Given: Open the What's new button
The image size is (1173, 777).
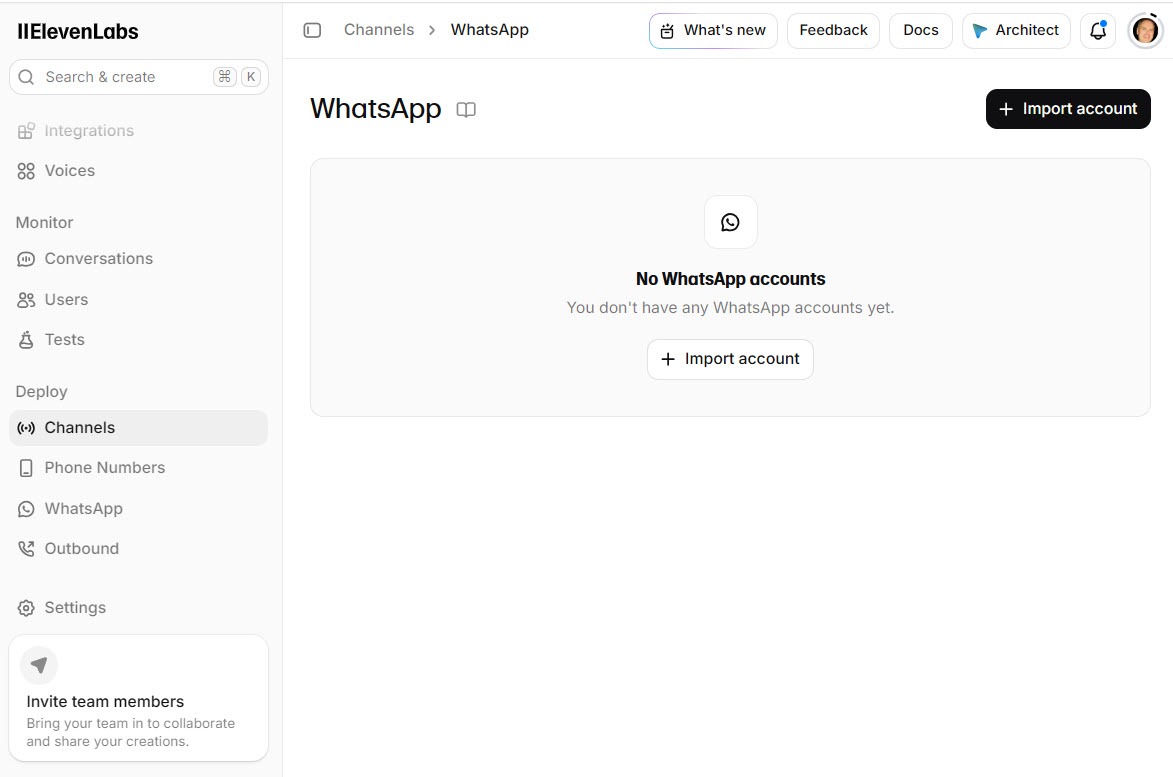Looking at the screenshot, I should 713,31.
